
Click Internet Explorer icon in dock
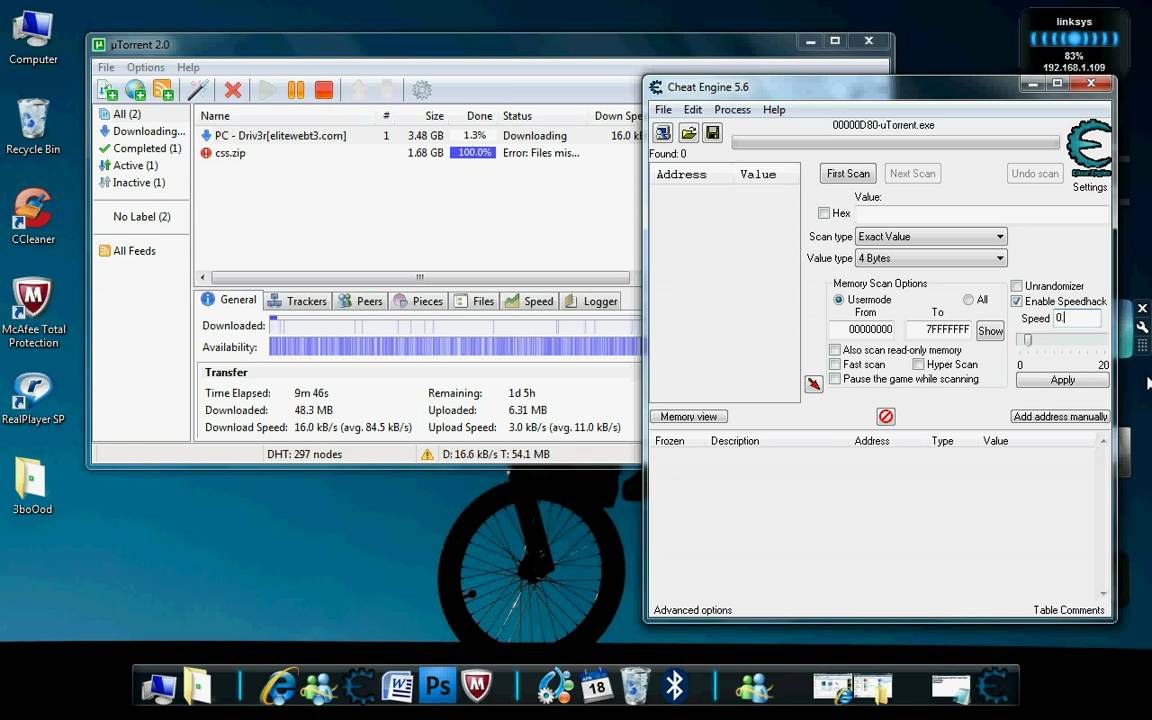coord(278,687)
